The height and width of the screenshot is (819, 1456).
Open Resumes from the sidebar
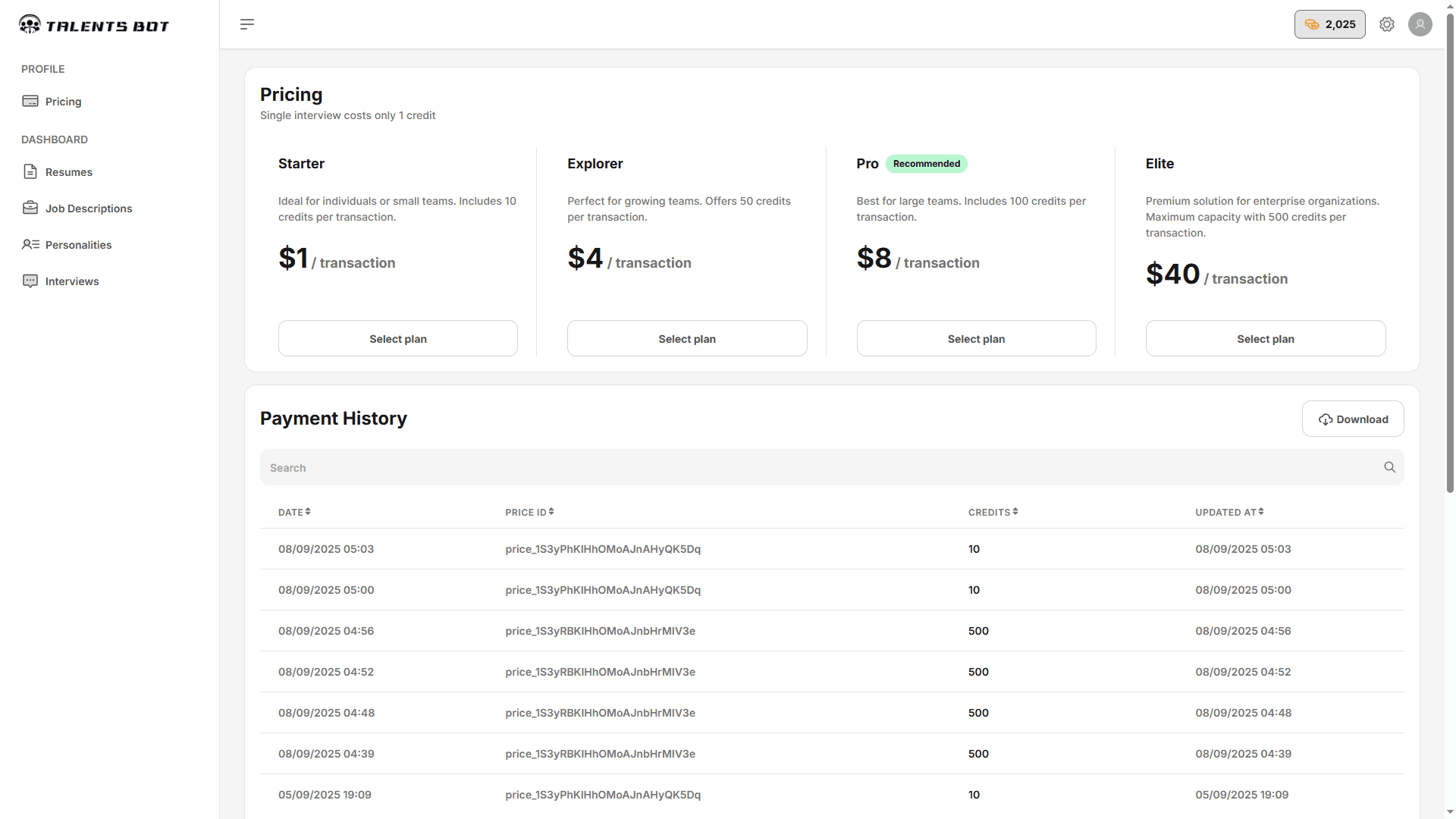[x=68, y=172]
